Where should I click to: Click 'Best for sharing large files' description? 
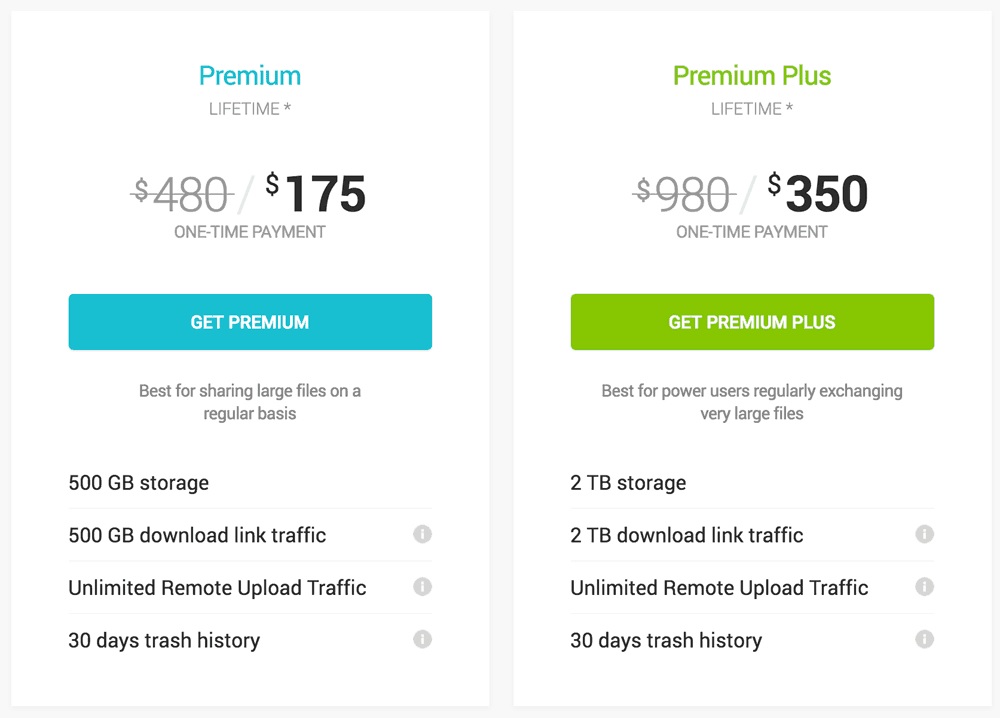point(250,402)
